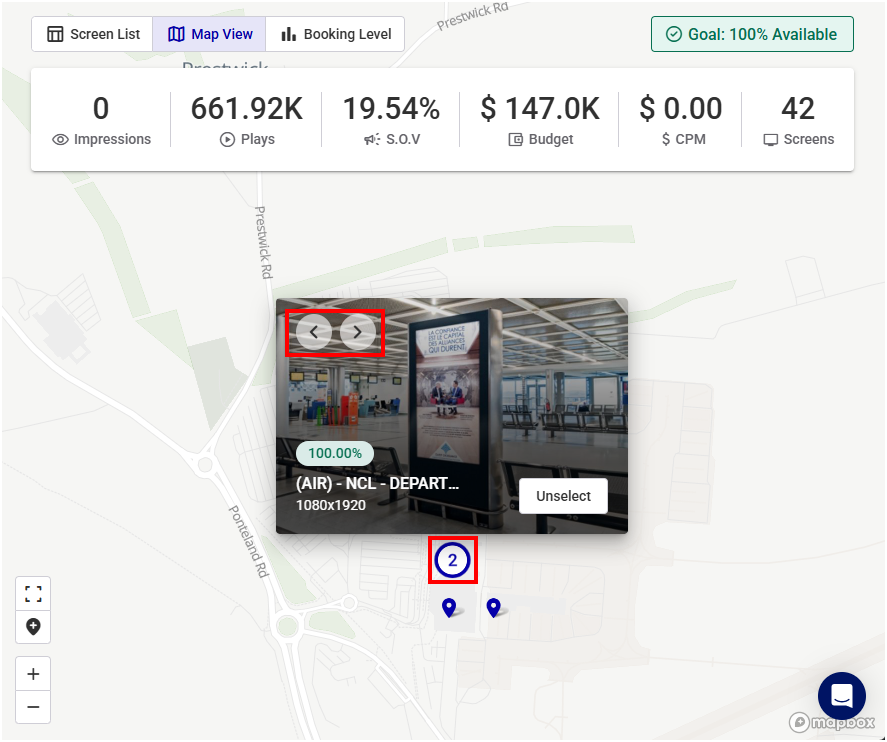Click the add location pin button

tap(33, 626)
